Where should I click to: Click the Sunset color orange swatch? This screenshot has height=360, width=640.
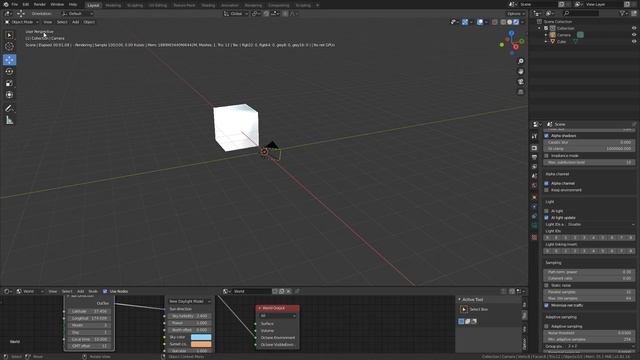point(201,344)
